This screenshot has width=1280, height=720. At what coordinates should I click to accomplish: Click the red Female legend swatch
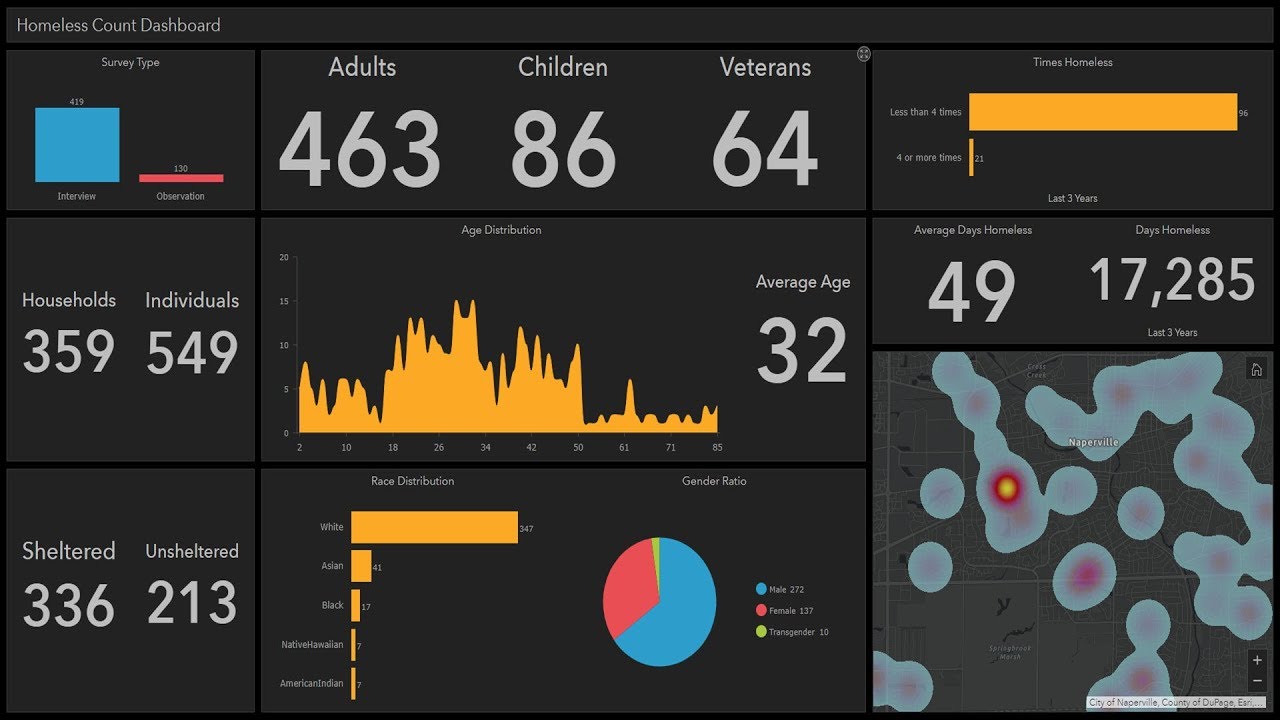point(761,610)
